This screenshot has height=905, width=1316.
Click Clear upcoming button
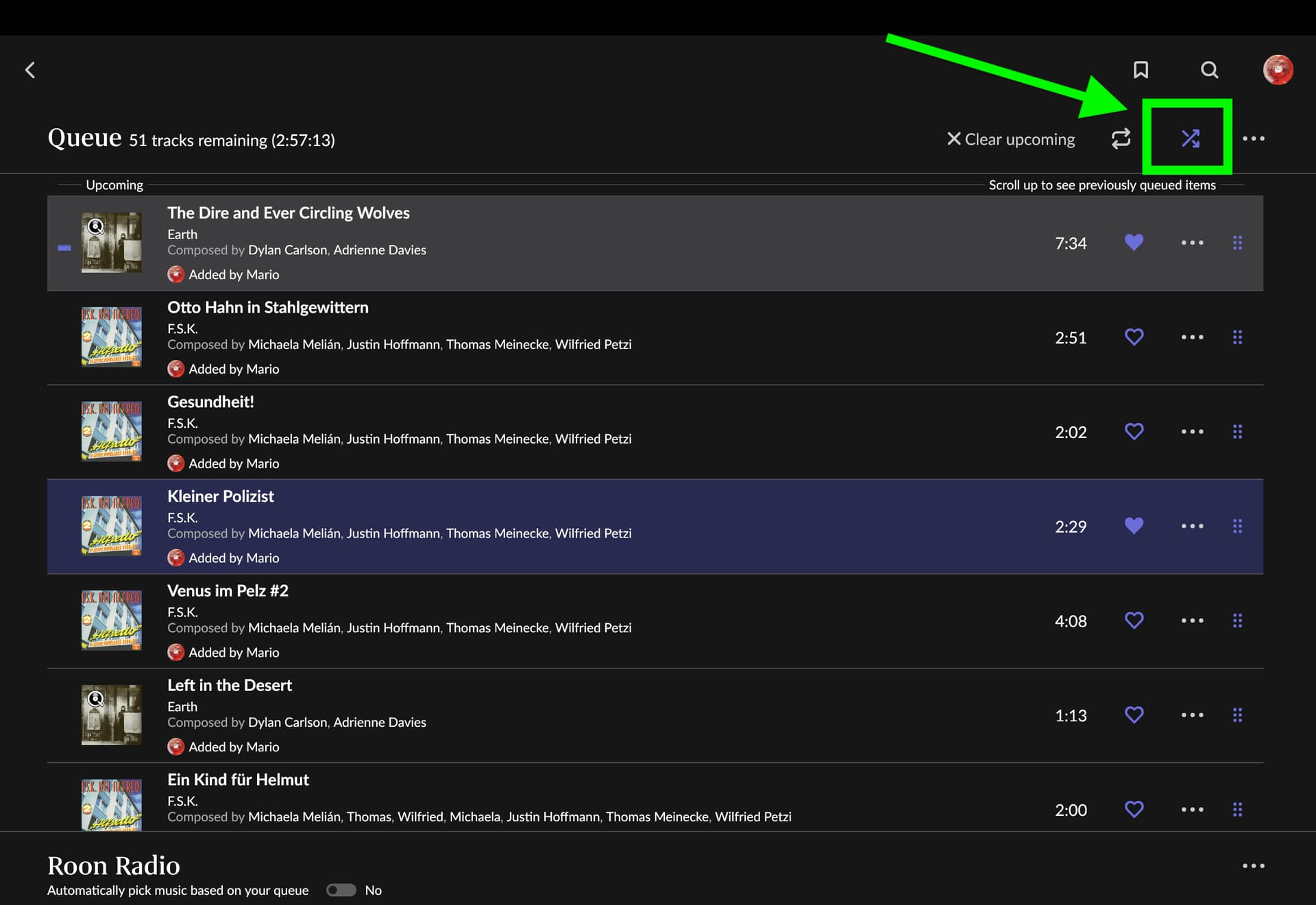click(1010, 139)
